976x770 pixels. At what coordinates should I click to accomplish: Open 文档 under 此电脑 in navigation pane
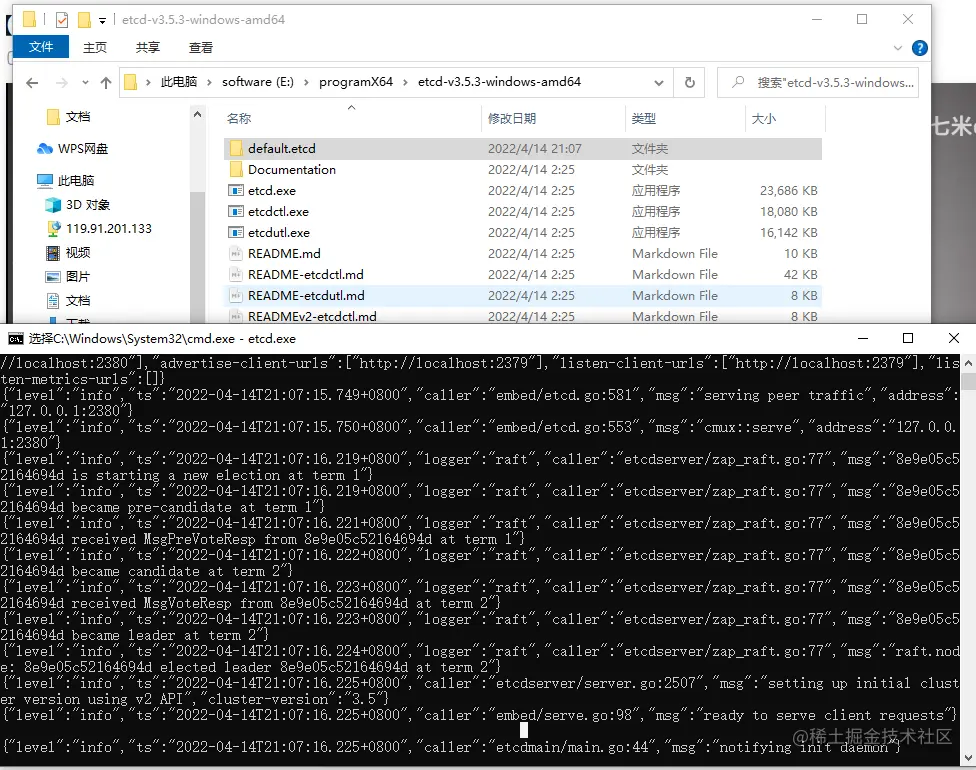68,301
